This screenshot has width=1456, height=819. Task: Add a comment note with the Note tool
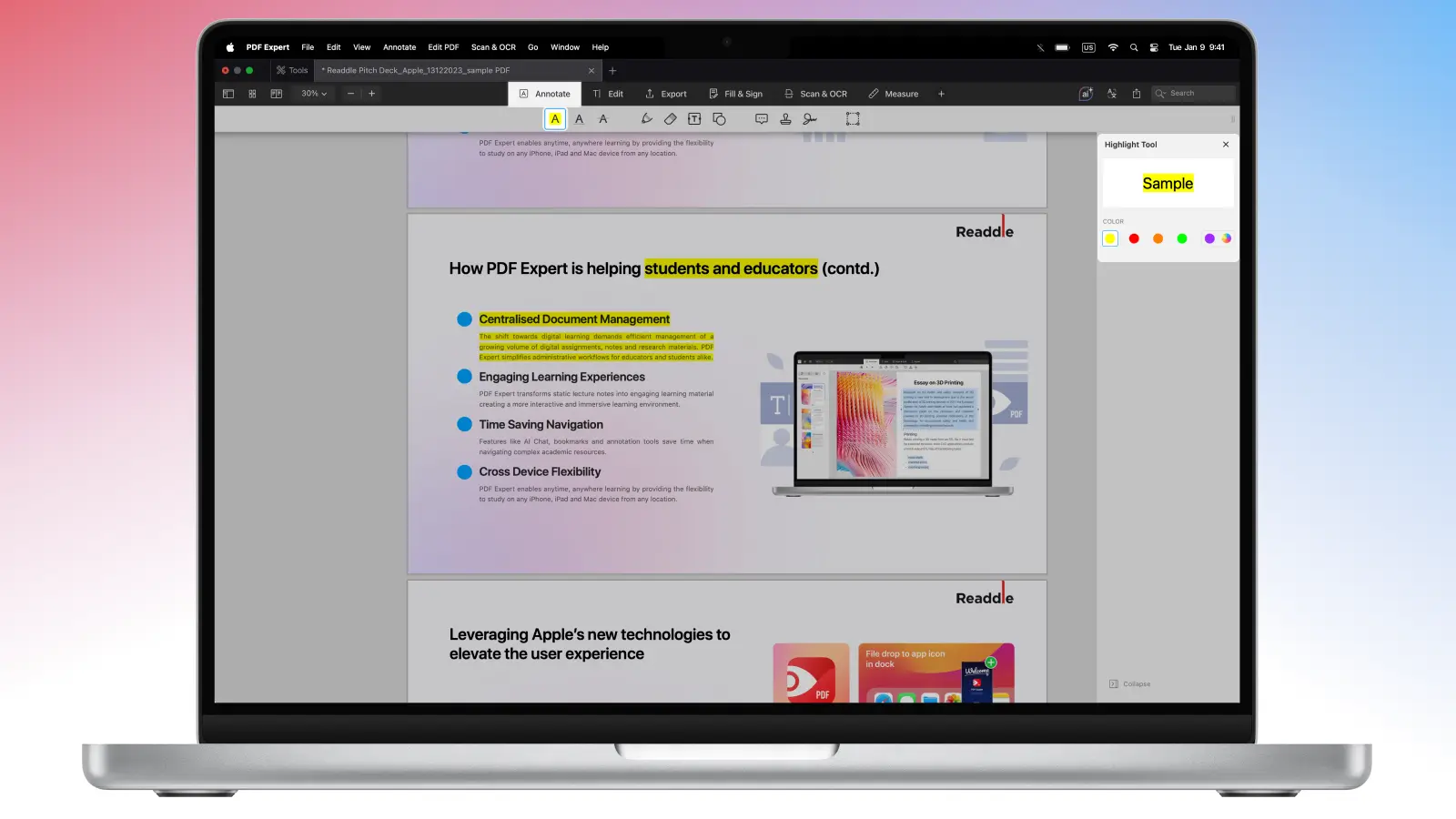[762, 119]
